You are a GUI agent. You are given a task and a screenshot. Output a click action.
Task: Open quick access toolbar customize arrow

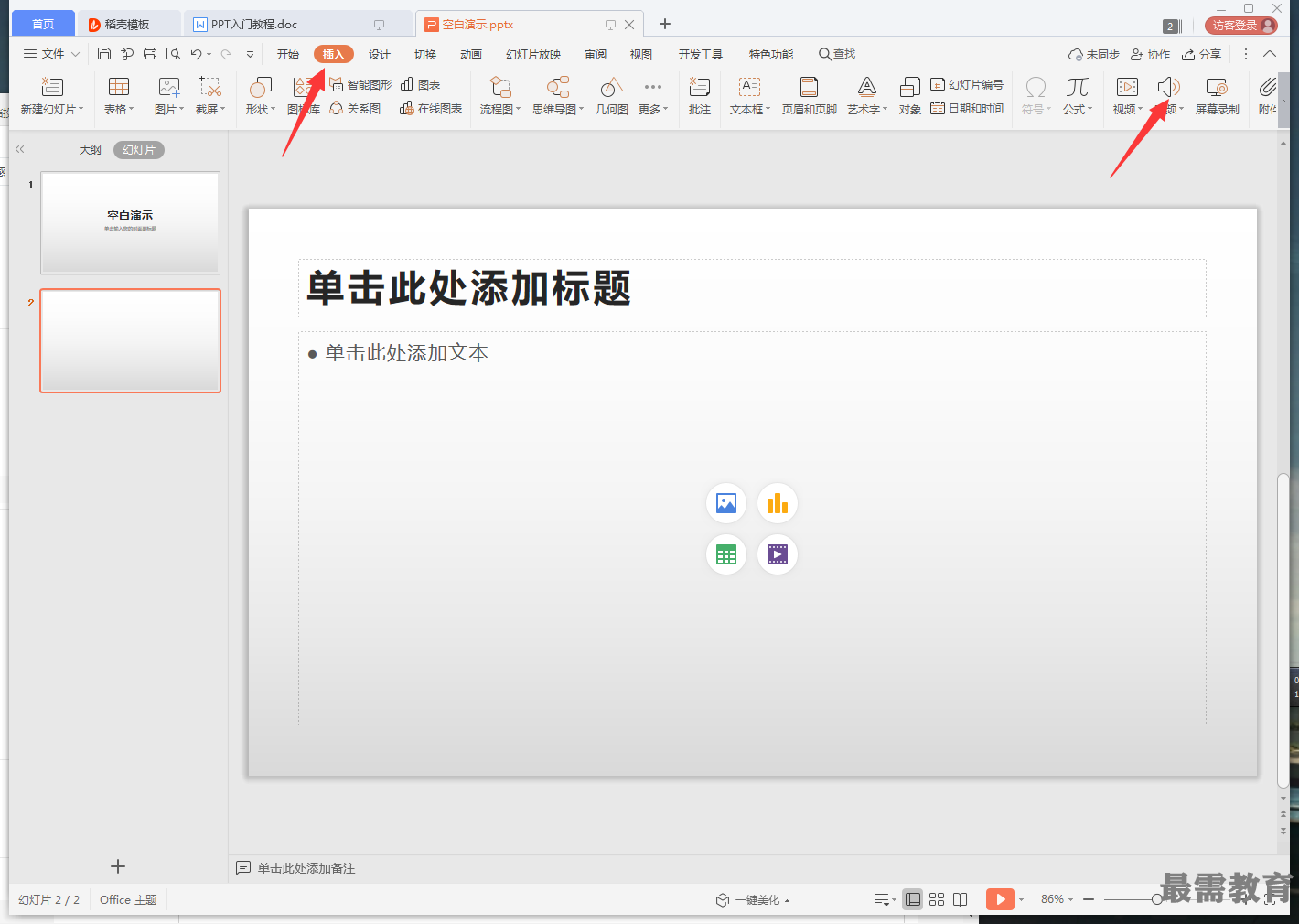tap(250, 54)
